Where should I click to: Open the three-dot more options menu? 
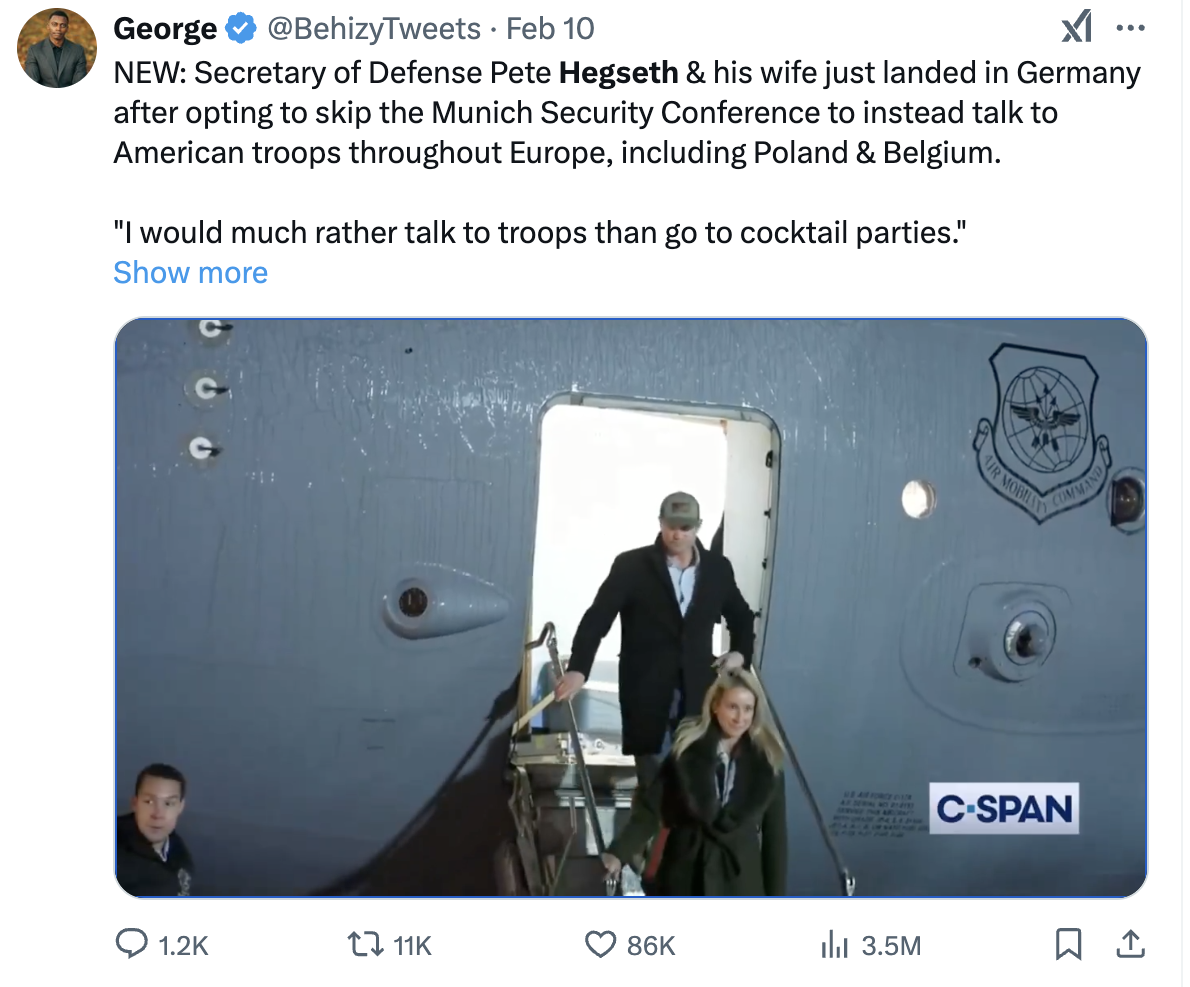tap(1130, 29)
